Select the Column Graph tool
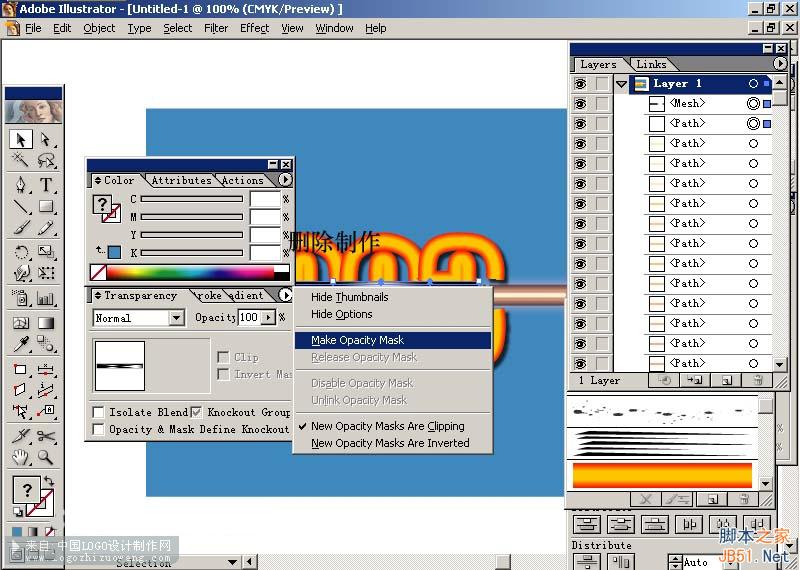 coord(46,298)
